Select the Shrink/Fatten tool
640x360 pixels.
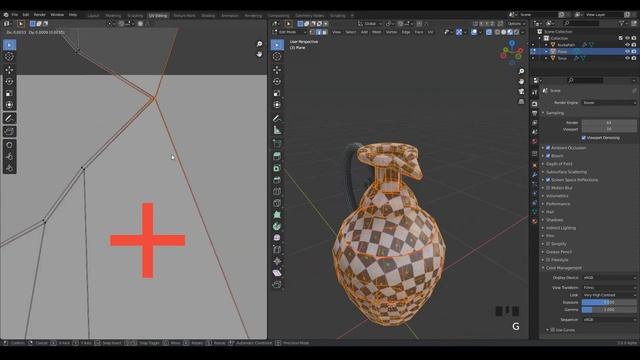tap(277, 261)
